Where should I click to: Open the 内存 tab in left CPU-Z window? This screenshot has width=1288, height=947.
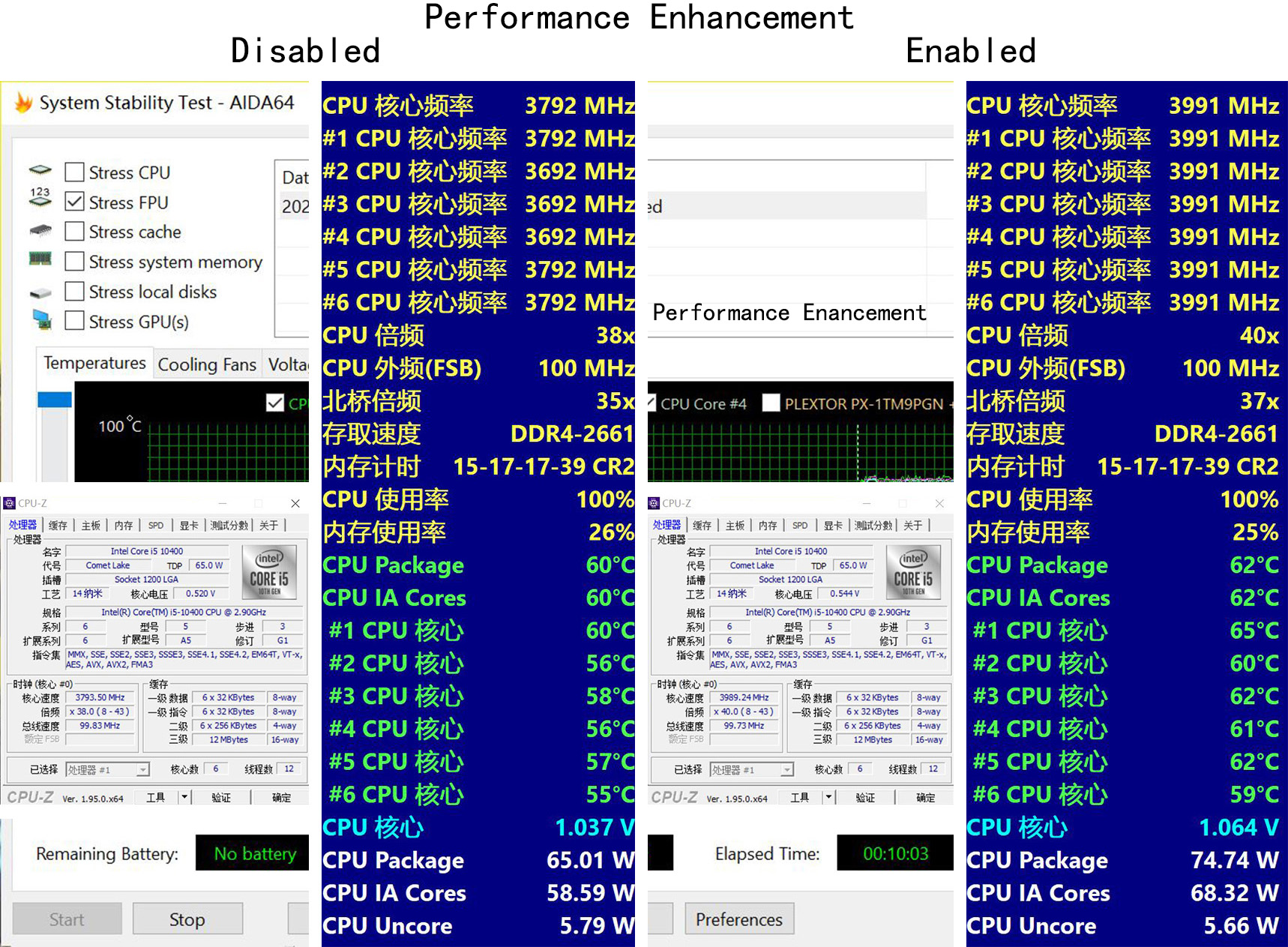coord(124,526)
